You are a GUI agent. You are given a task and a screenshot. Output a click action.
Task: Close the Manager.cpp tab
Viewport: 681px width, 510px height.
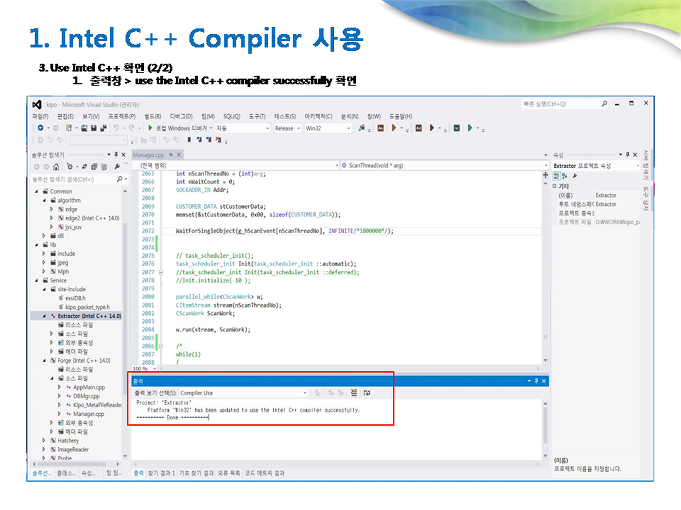179,155
